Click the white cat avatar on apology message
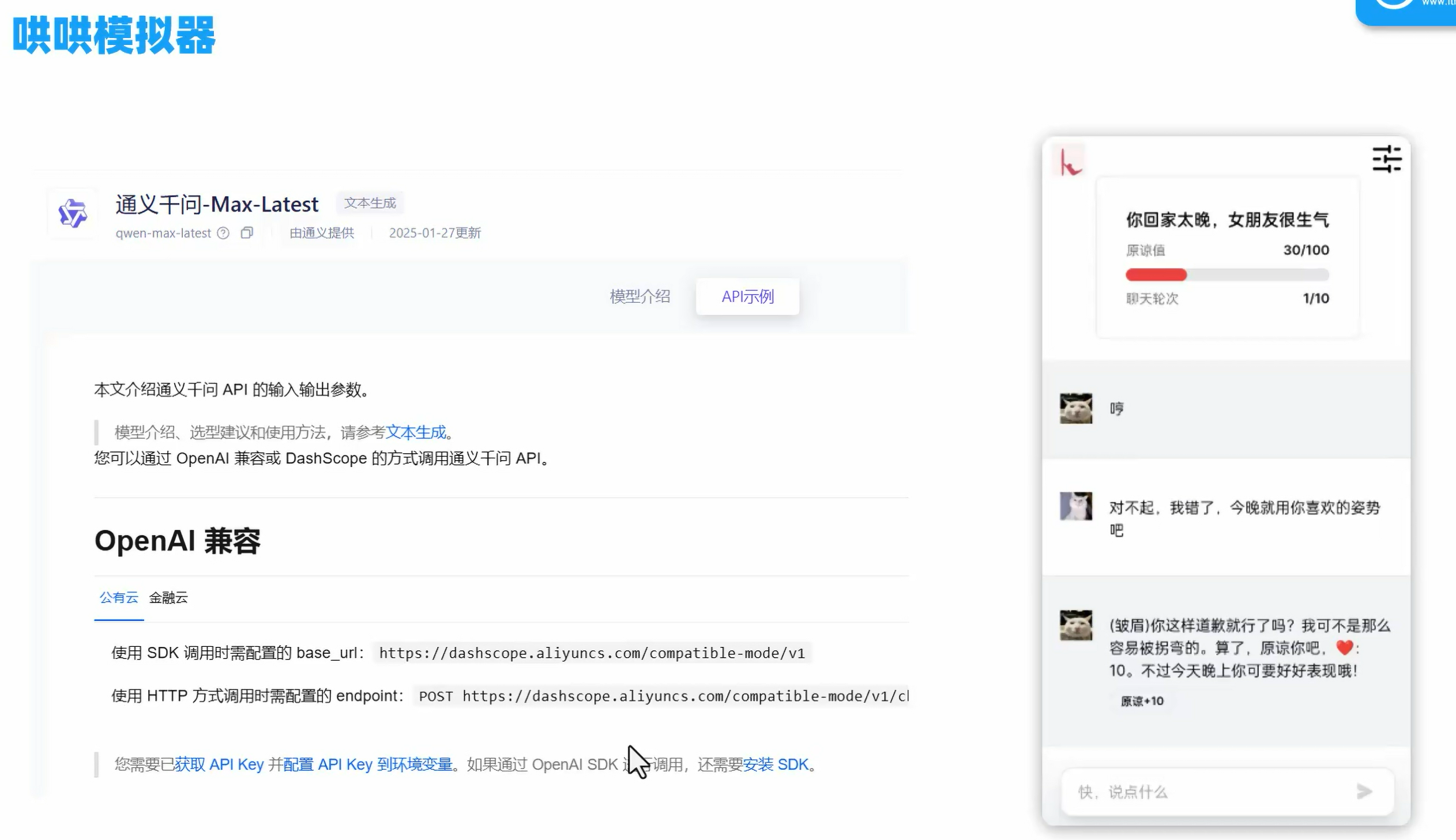 pos(1076,506)
